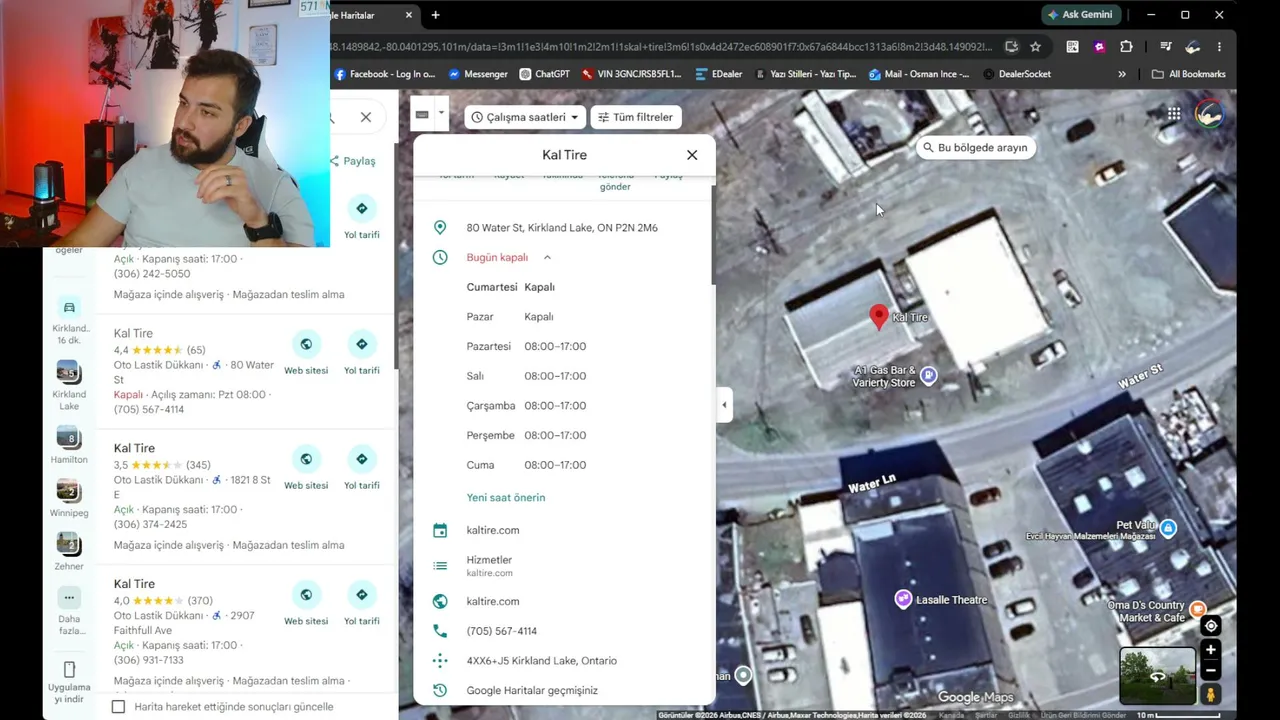Open the Tüm filtreler button
The height and width of the screenshot is (720, 1280).
pyautogui.click(x=636, y=117)
